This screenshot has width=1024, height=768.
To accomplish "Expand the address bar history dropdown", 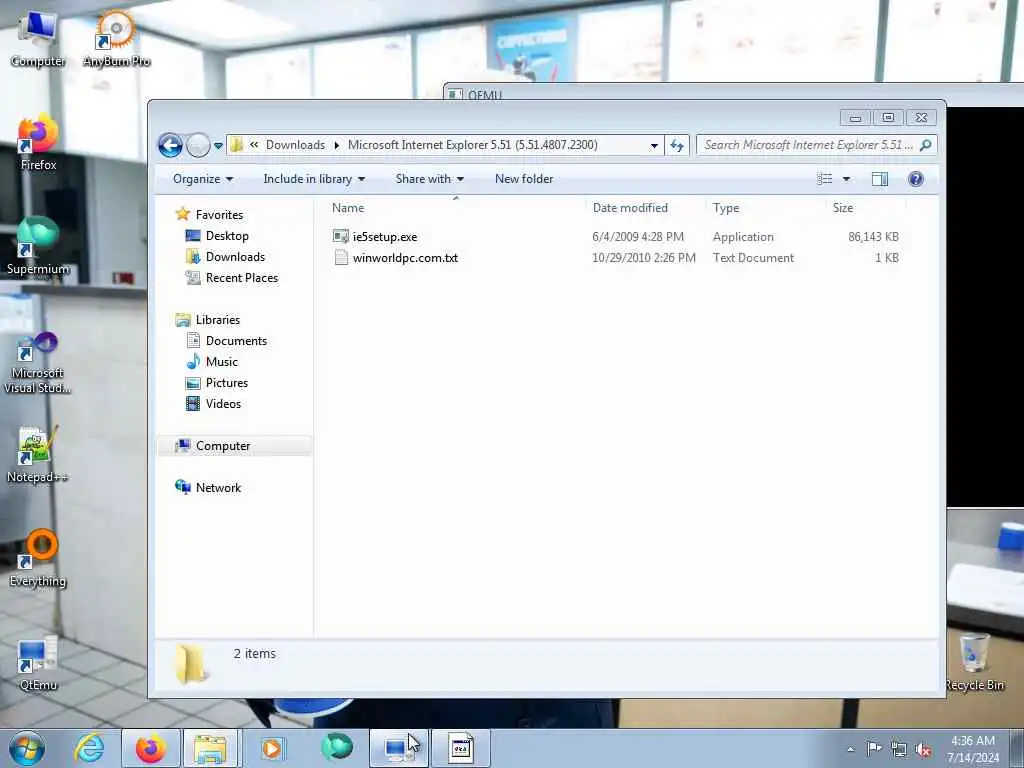I will (x=654, y=146).
